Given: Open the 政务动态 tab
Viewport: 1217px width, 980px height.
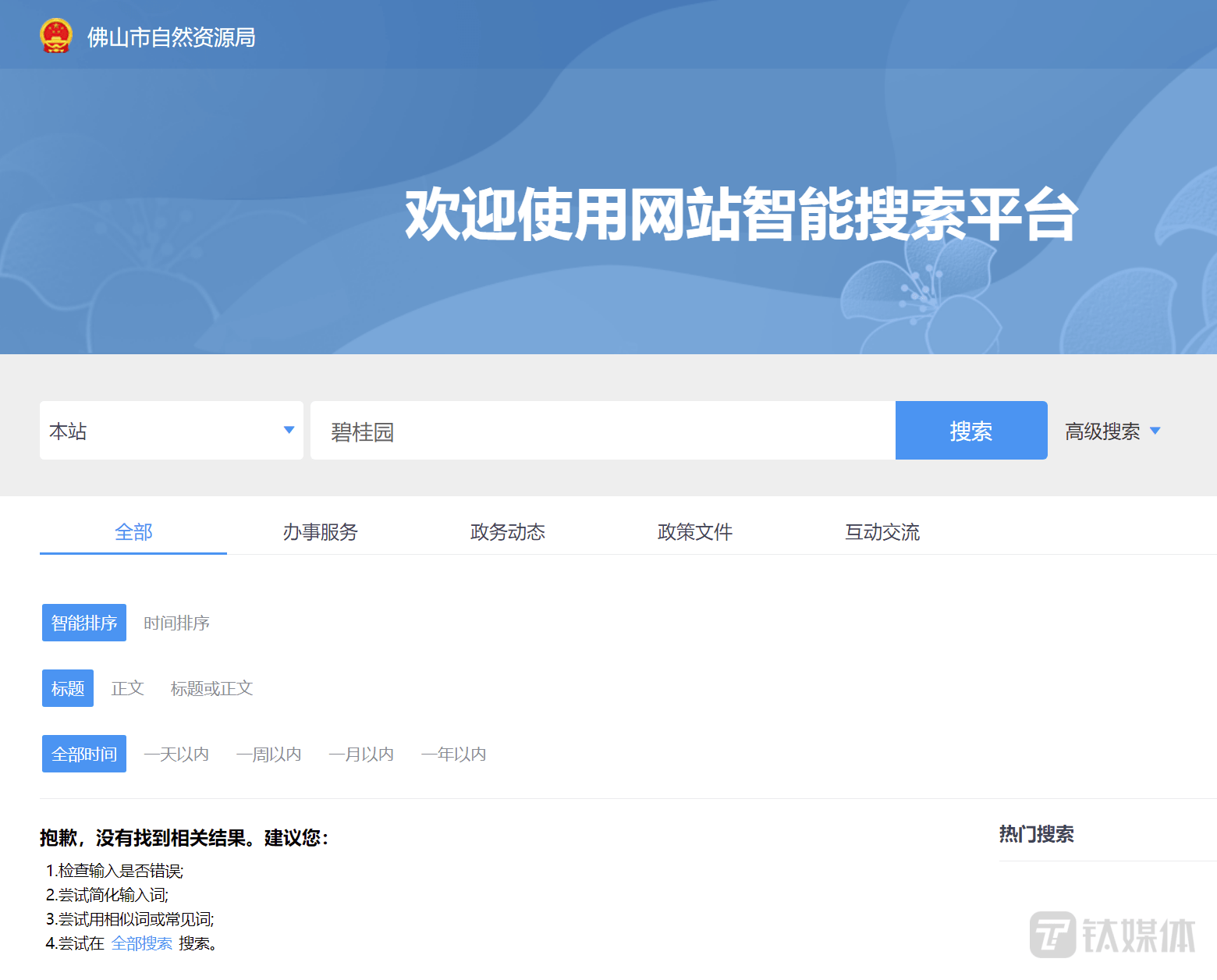Looking at the screenshot, I should click(508, 532).
